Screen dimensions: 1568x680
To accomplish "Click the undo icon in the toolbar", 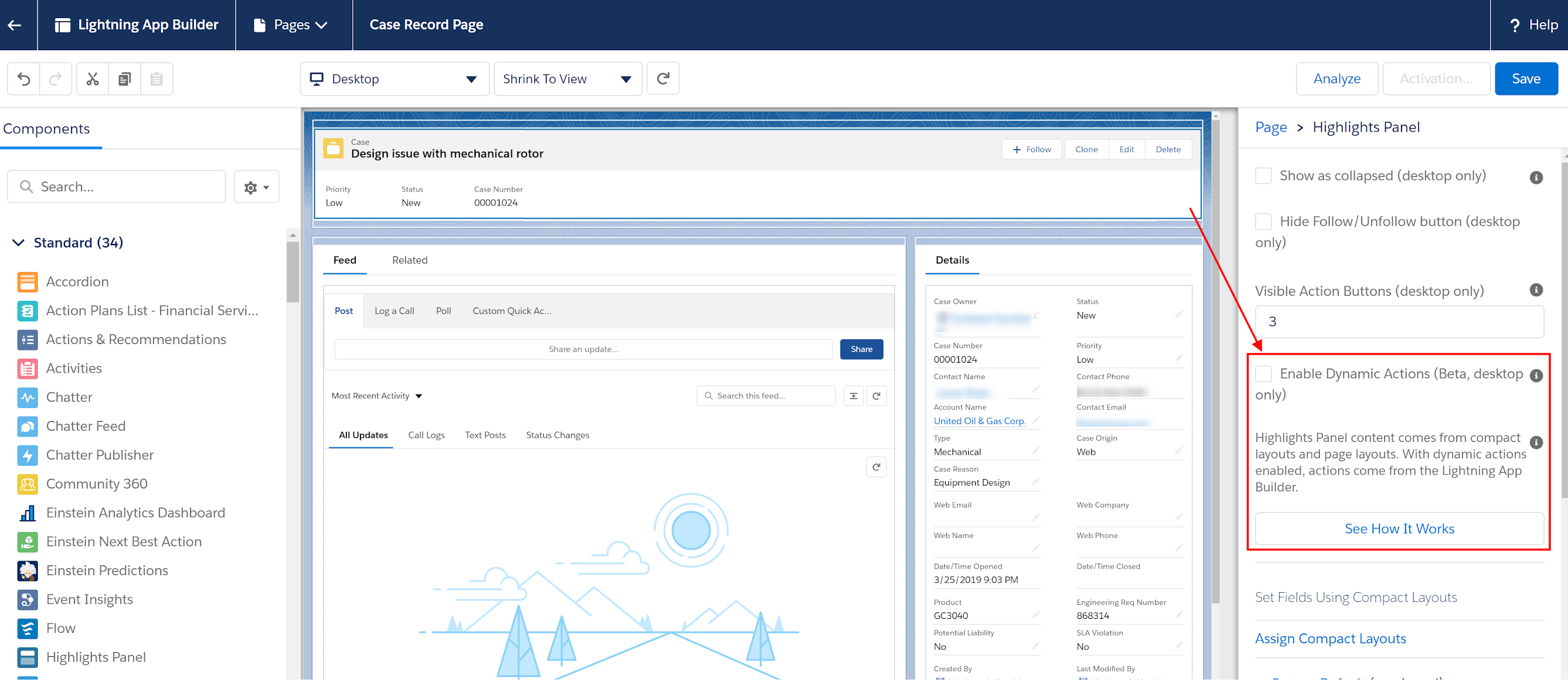I will (x=23, y=79).
